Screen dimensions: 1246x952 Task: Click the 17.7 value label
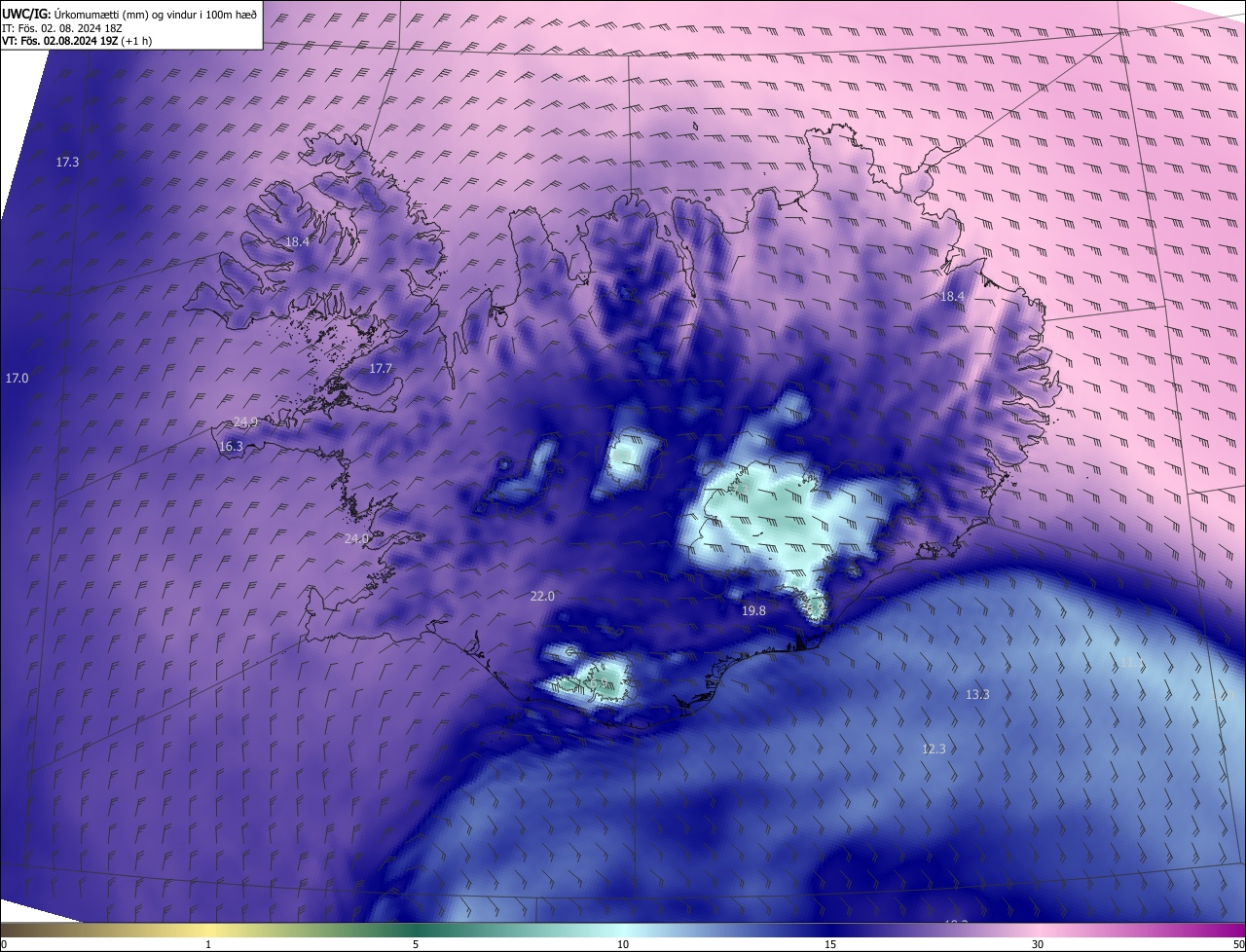pyautogui.click(x=381, y=369)
